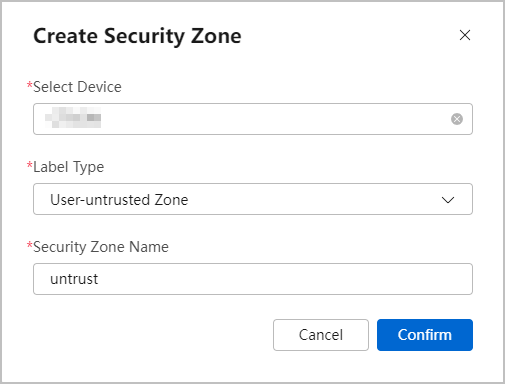Focus the Security Zone Name input field
Screen dimensions: 505x384
pos(253,279)
